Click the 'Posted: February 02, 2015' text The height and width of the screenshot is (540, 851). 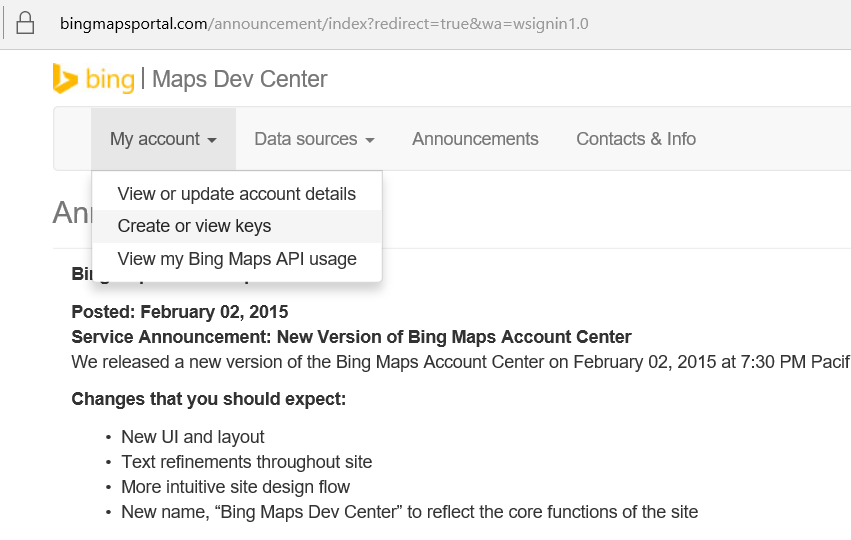(180, 312)
